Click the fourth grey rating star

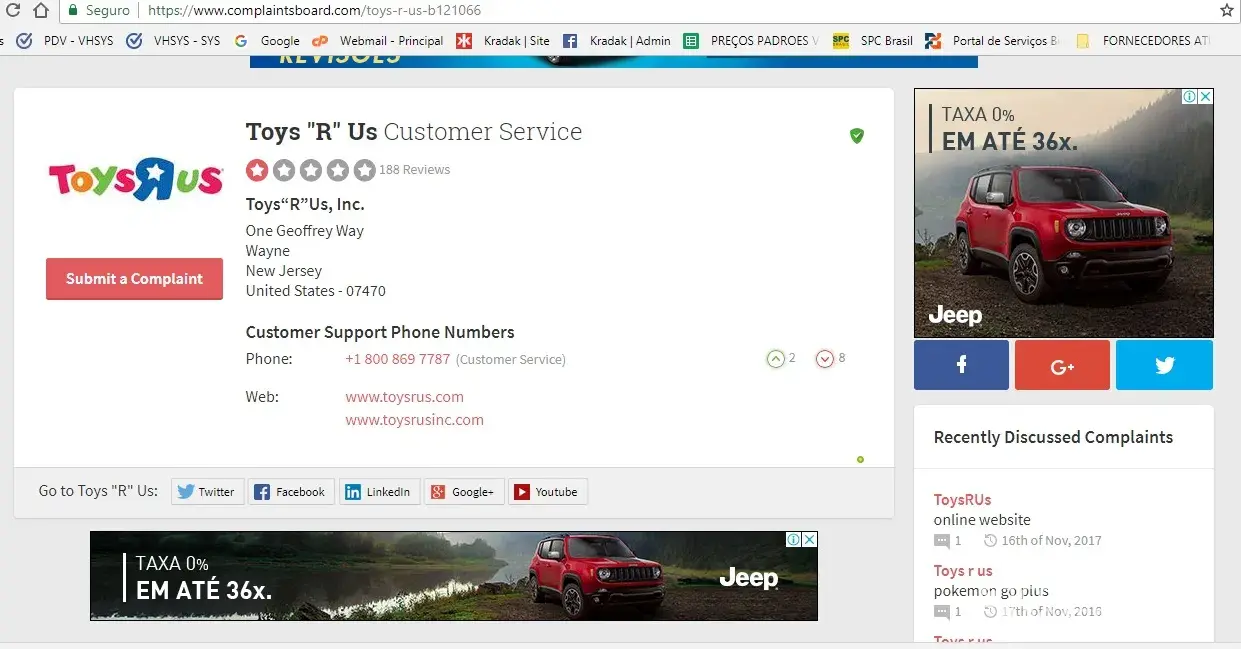coord(338,170)
